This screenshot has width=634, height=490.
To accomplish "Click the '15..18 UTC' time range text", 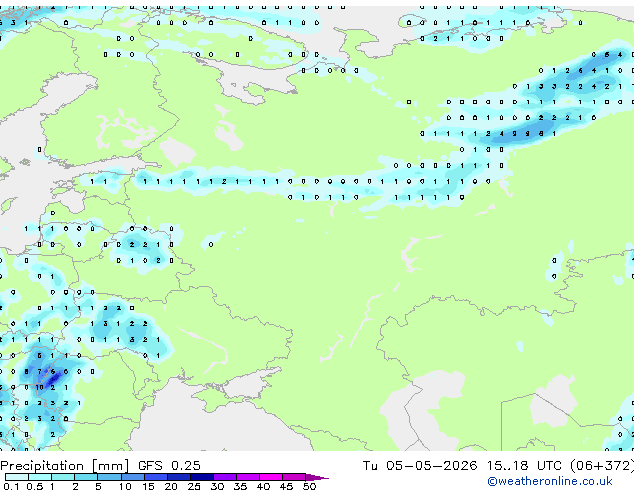I will click(524, 466).
